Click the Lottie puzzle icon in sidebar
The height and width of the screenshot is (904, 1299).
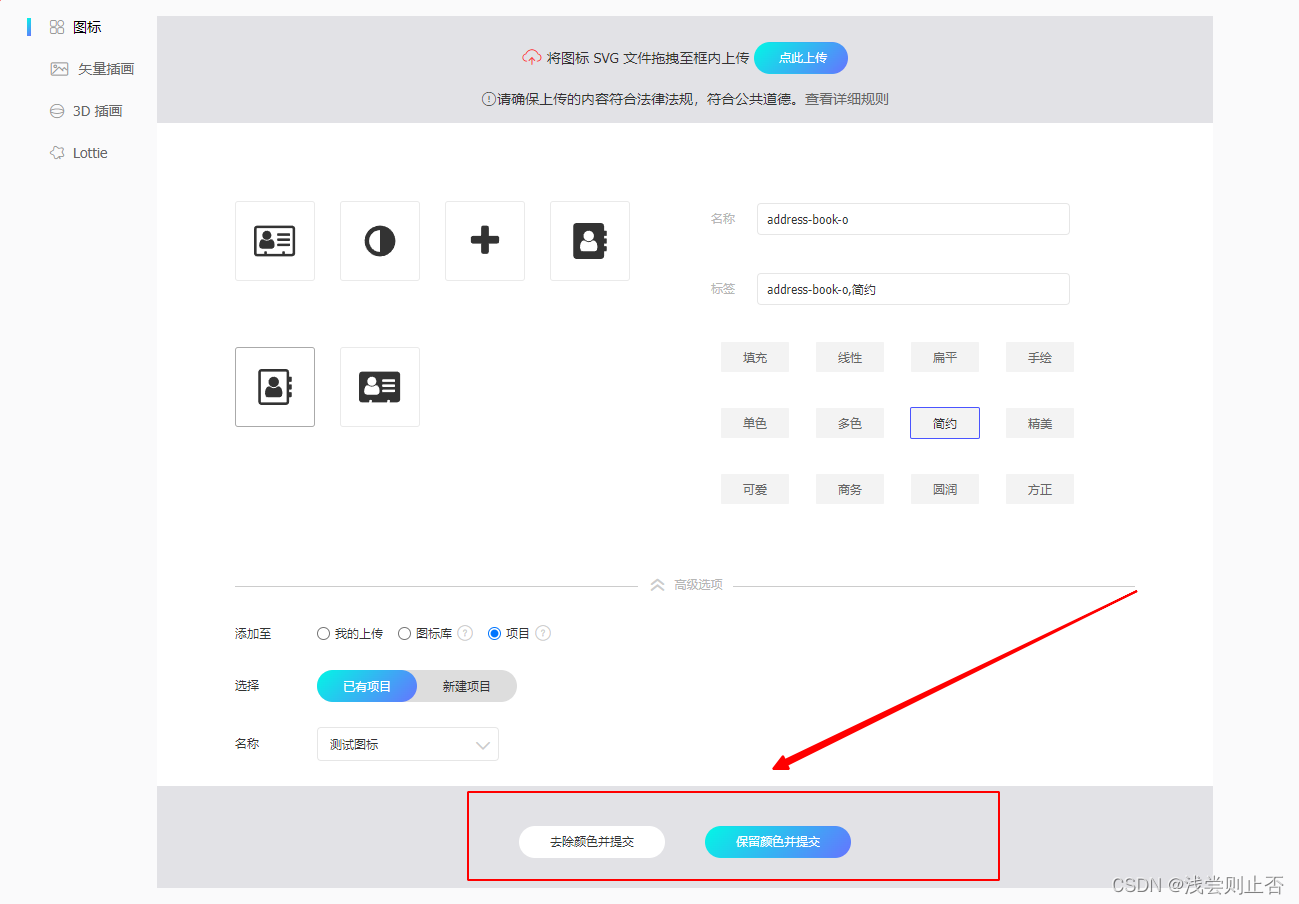pyautogui.click(x=57, y=153)
